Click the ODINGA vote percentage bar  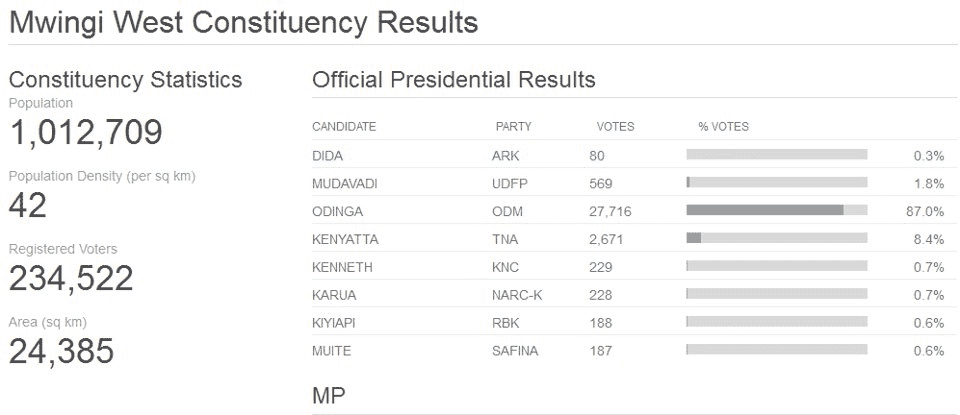tap(776, 211)
